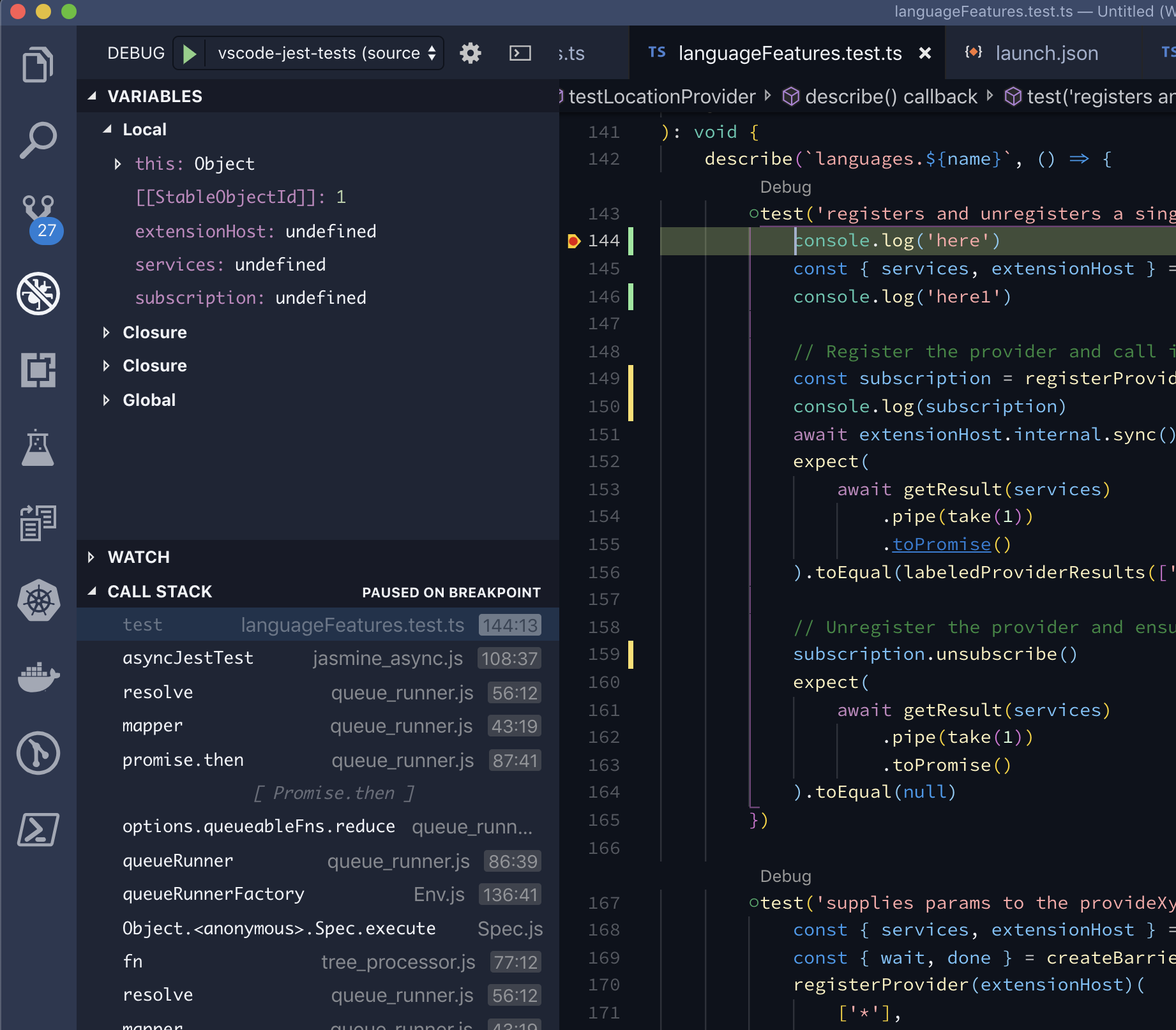Open the Explorer view in the activity bar

[x=38, y=63]
